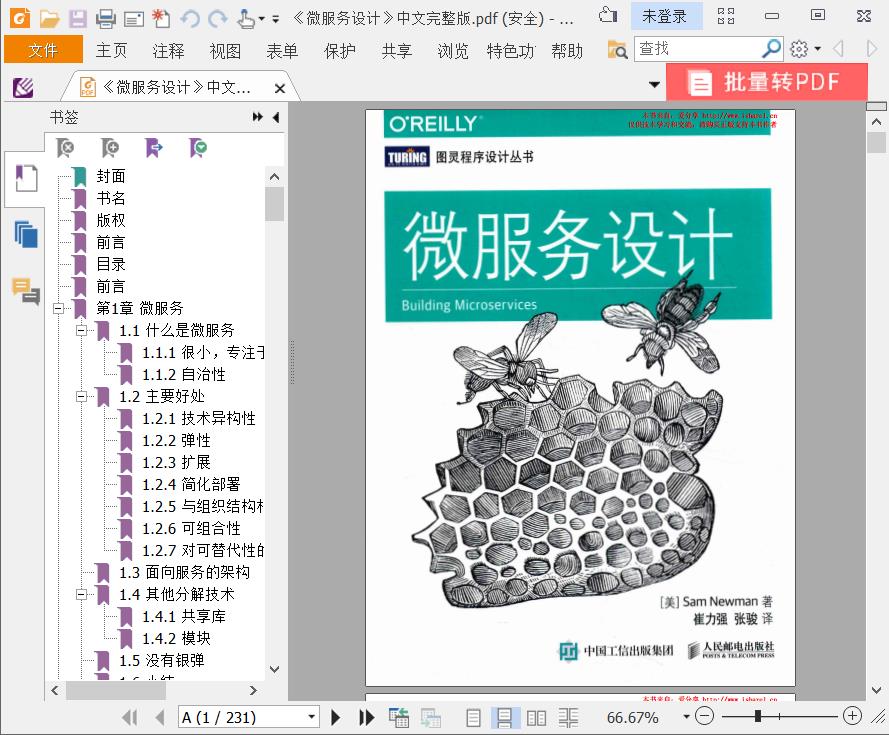Screen dimensions: 889x735
Task: Open the Bookmarks side panel icon
Action: tap(26, 178)
